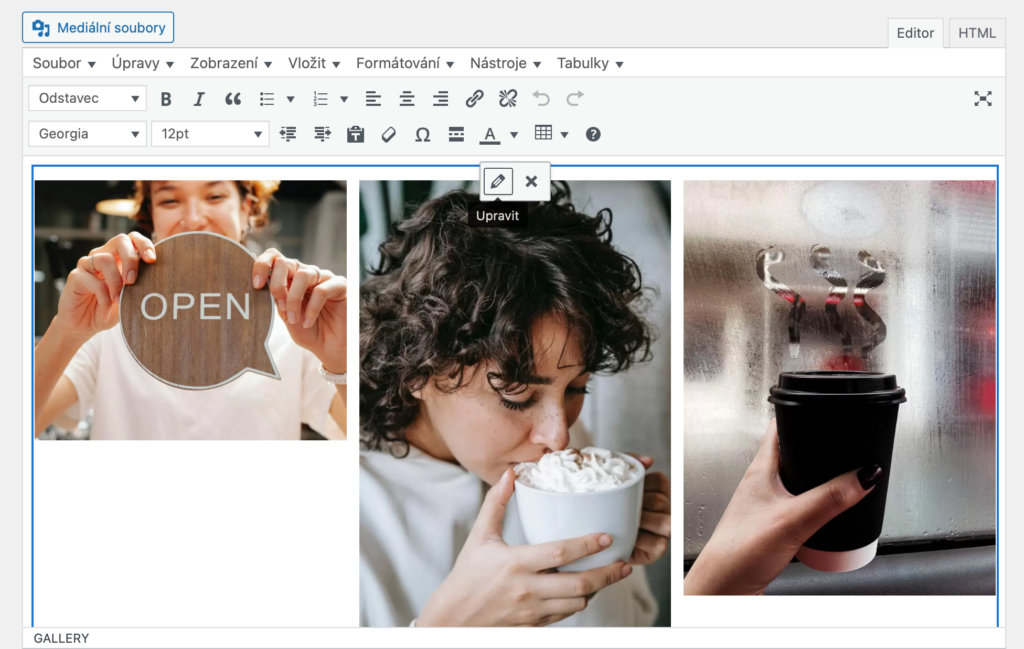Screen dimensions: 1024x649
Task: Click the paste as text clipboard icon
Action: [x=355, y=134]
